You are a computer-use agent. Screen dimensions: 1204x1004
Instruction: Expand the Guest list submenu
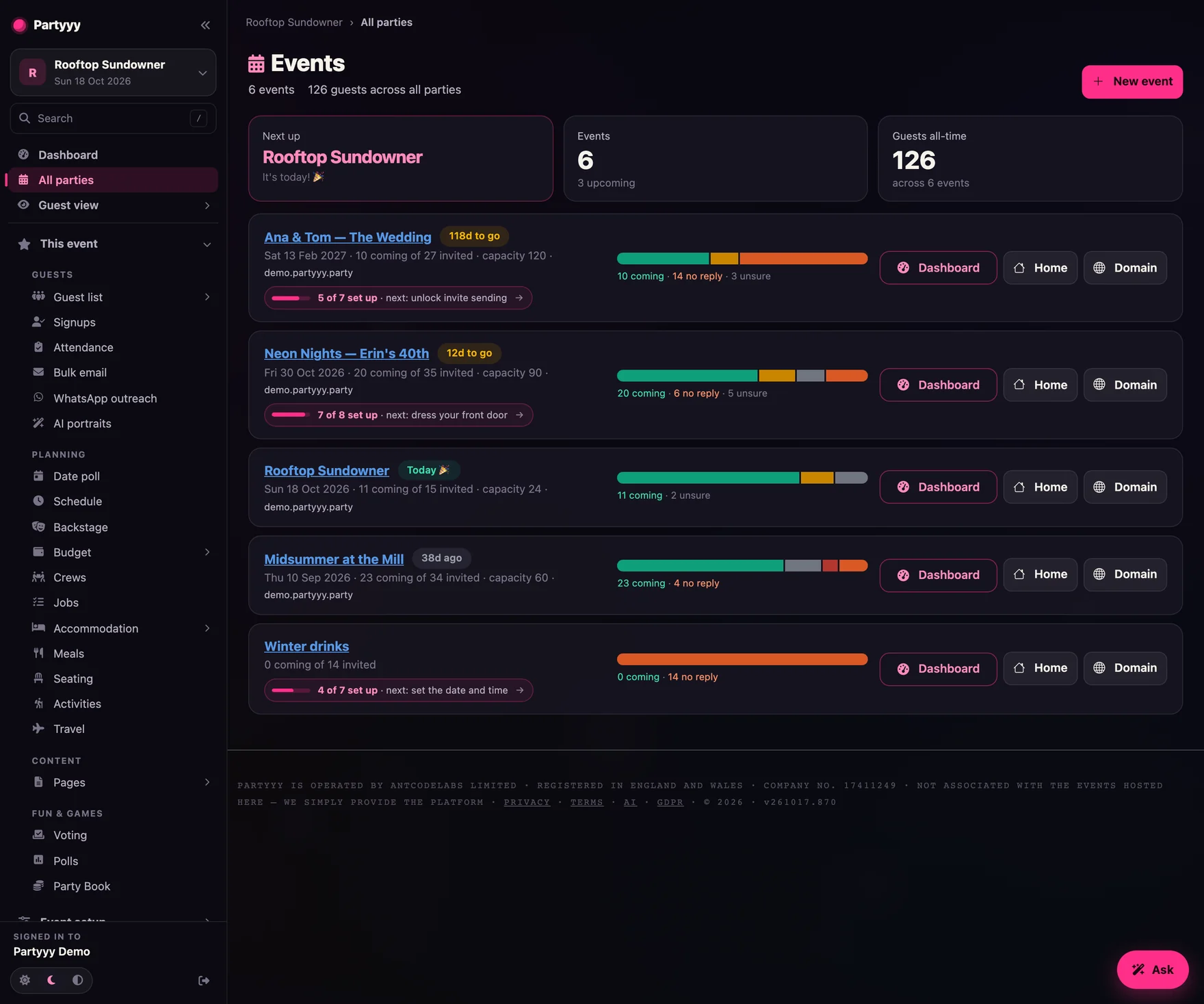pyautogui.click(x=207, y=297)
